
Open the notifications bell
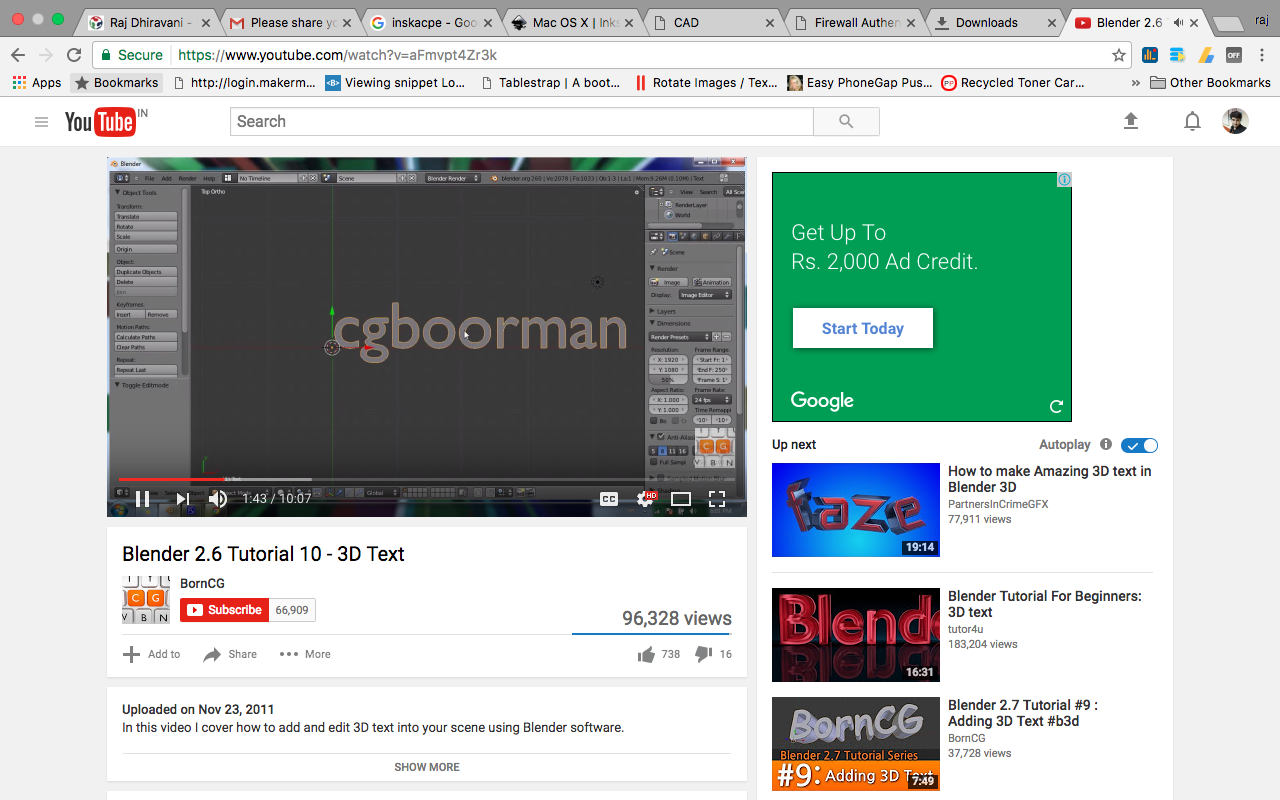[x=1192, y=121]
